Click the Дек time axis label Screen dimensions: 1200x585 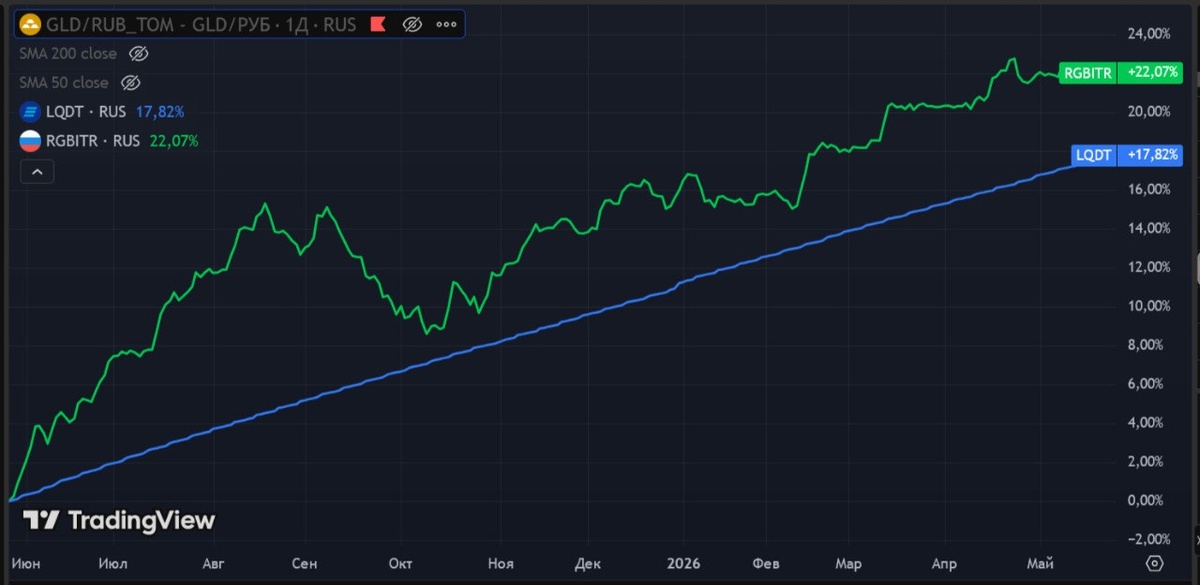click(588, 564)
